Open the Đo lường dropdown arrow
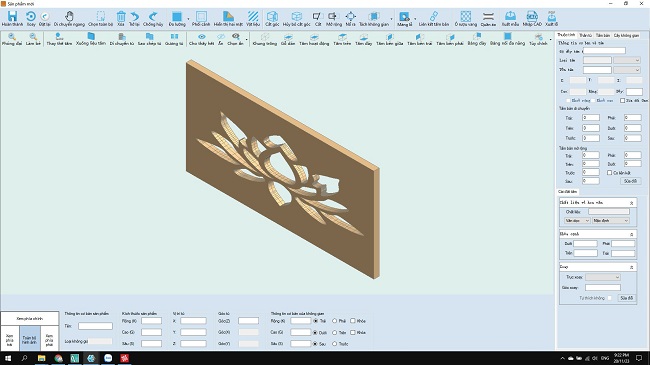Image resolution: width=650 pixels, height=365 pixels. (188, 19)
